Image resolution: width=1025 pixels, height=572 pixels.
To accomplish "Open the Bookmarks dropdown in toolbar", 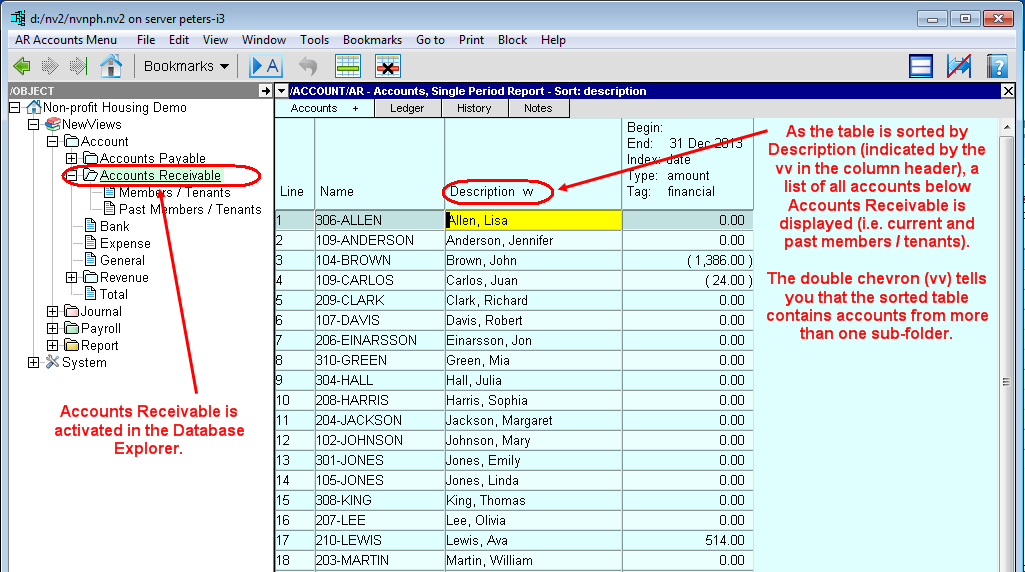I will pyautogui.click(x=186, y=66).
